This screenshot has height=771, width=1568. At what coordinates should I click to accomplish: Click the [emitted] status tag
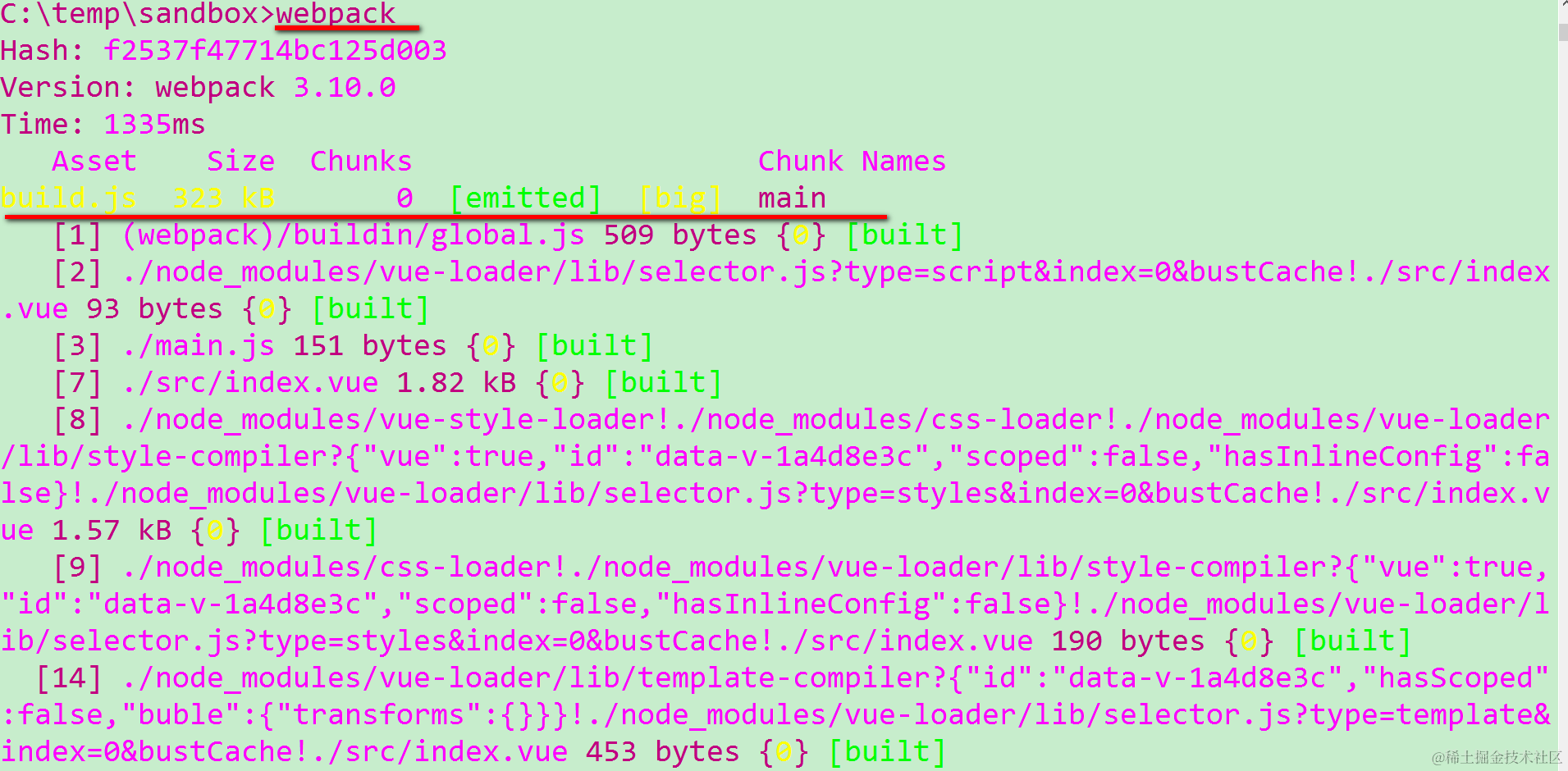tap(525, 198)
